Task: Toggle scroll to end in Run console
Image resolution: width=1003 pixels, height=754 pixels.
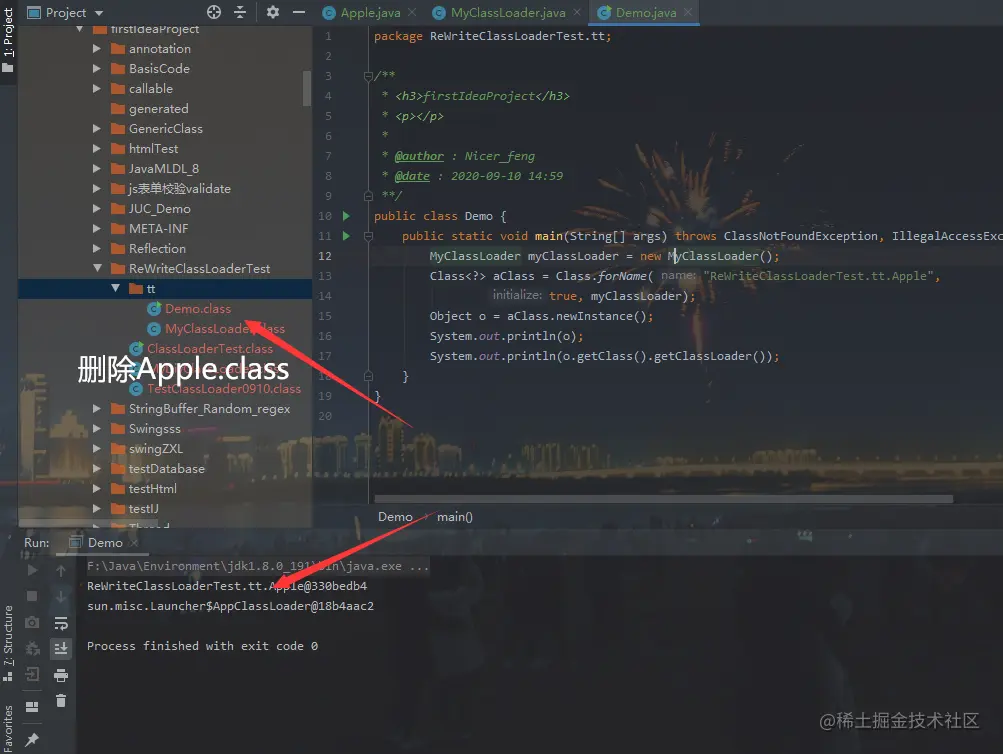Action: point(61,649)
